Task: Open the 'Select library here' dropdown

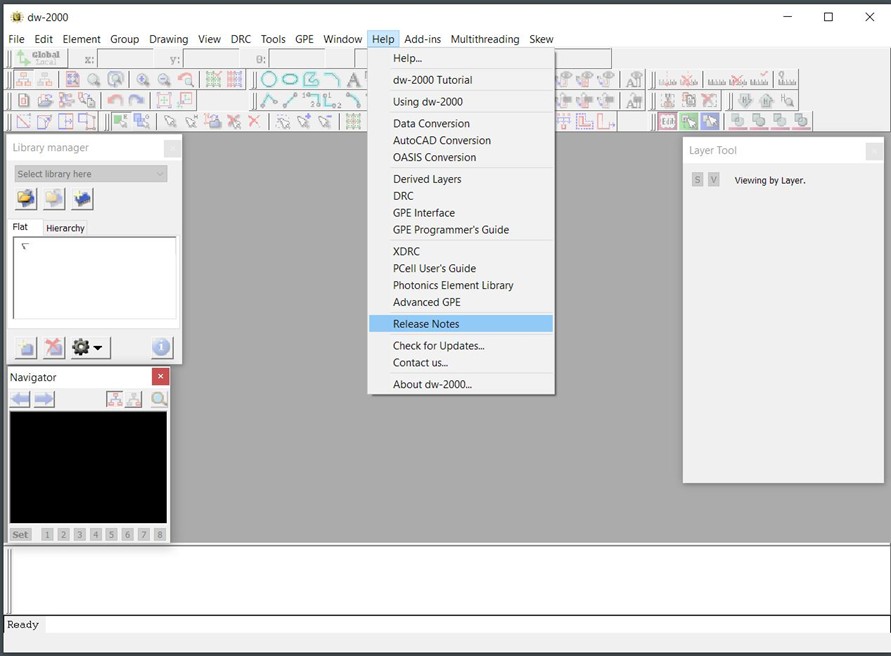Action: [91, 174]
